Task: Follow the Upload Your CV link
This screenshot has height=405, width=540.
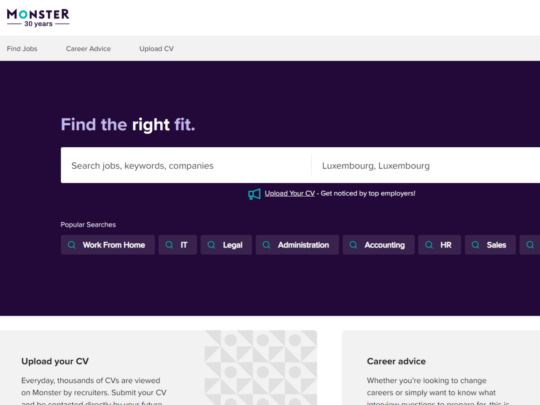Action: [290, 194]
